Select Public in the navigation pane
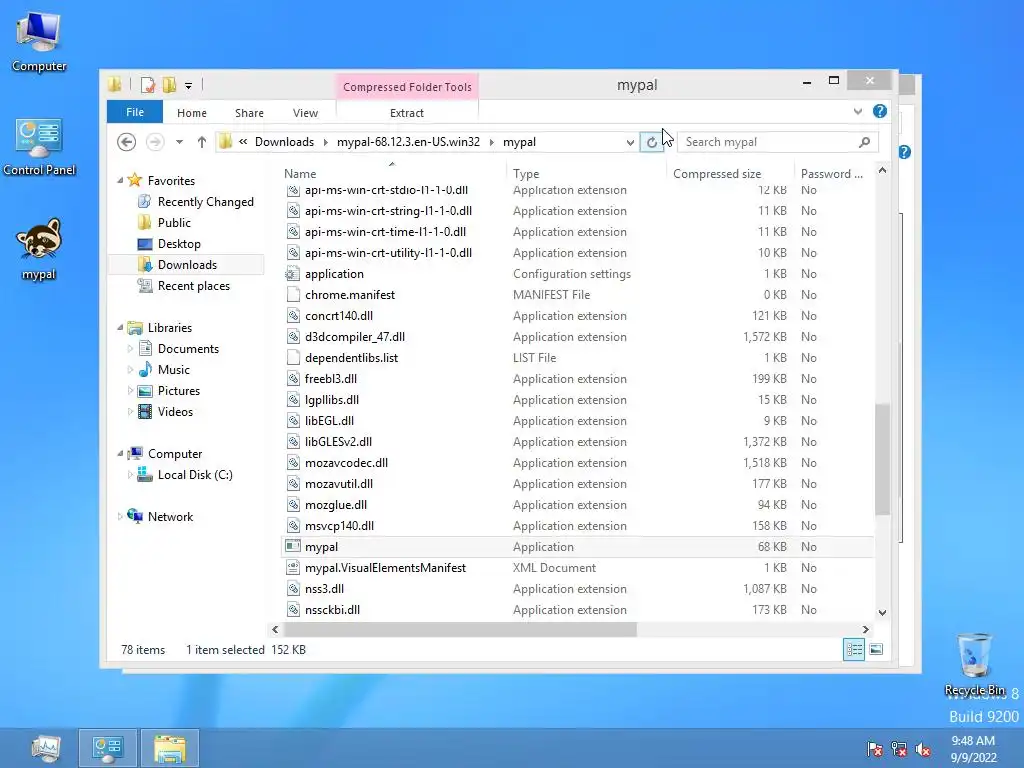The image size is (1024, 768). pyautogui.click(x=174, y=223)
